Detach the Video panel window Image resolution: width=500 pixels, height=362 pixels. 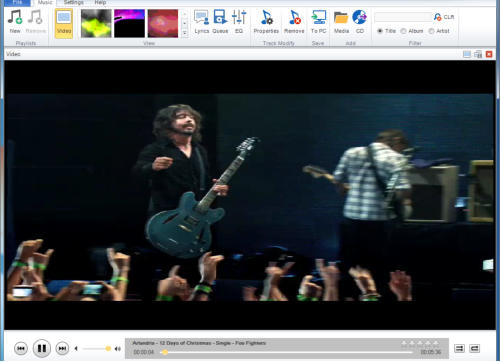click(478, 54)
